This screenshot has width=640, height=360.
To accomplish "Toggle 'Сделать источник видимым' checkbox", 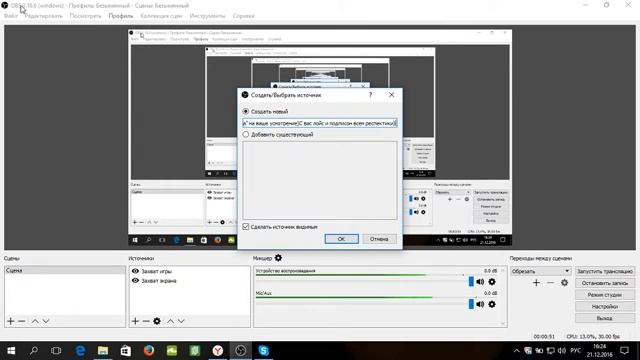I will coord(246,227).
